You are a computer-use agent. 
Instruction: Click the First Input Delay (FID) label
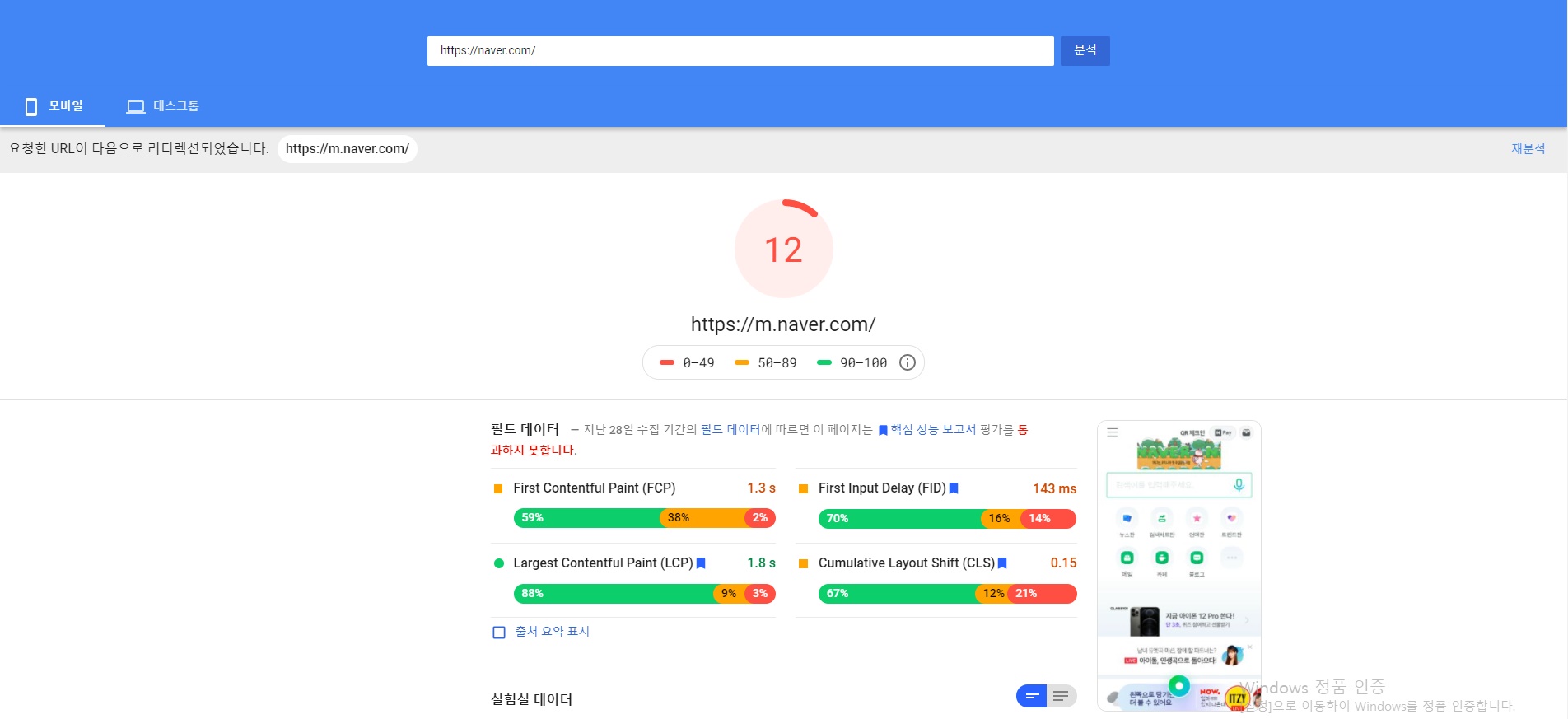[882, 488]
